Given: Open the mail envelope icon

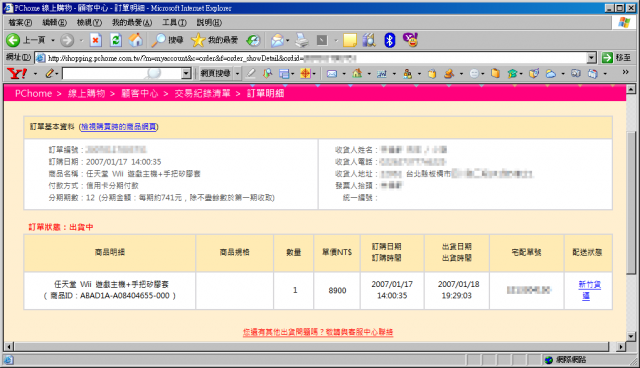Looking at the screenshot, I should tap(277, 40).
